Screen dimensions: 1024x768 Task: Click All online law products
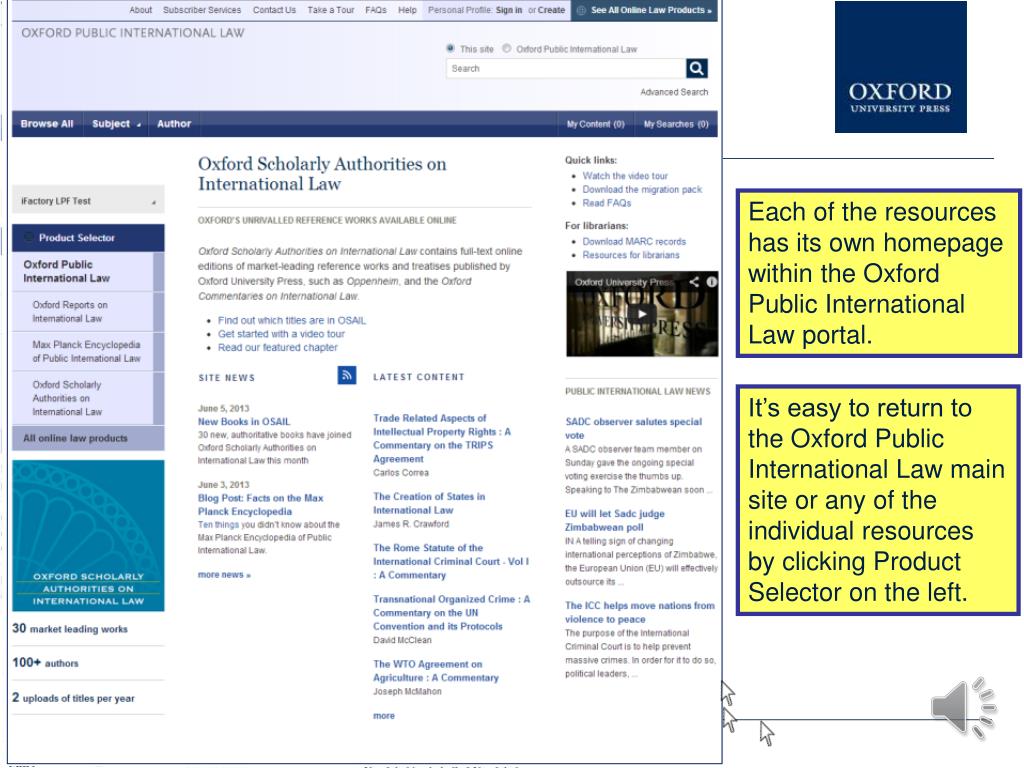coord(75,438)
